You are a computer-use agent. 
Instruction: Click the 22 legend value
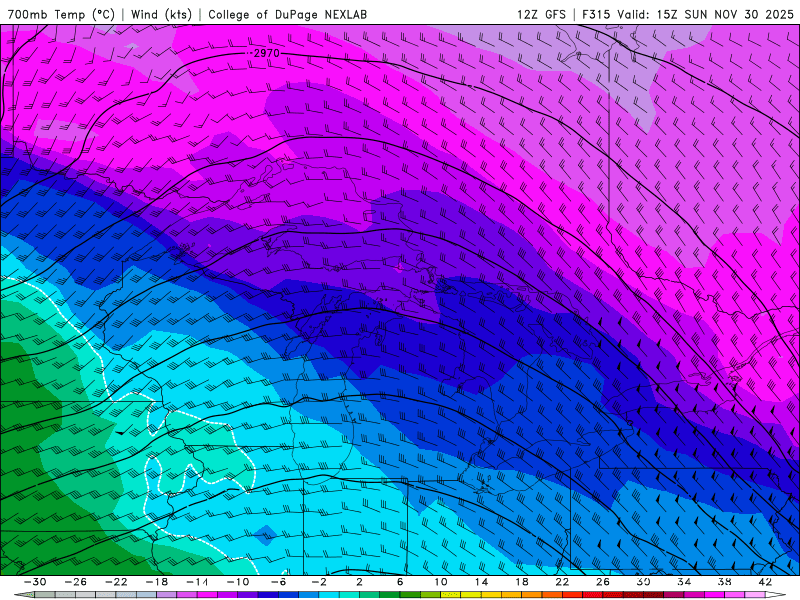(x=562, y=582)
